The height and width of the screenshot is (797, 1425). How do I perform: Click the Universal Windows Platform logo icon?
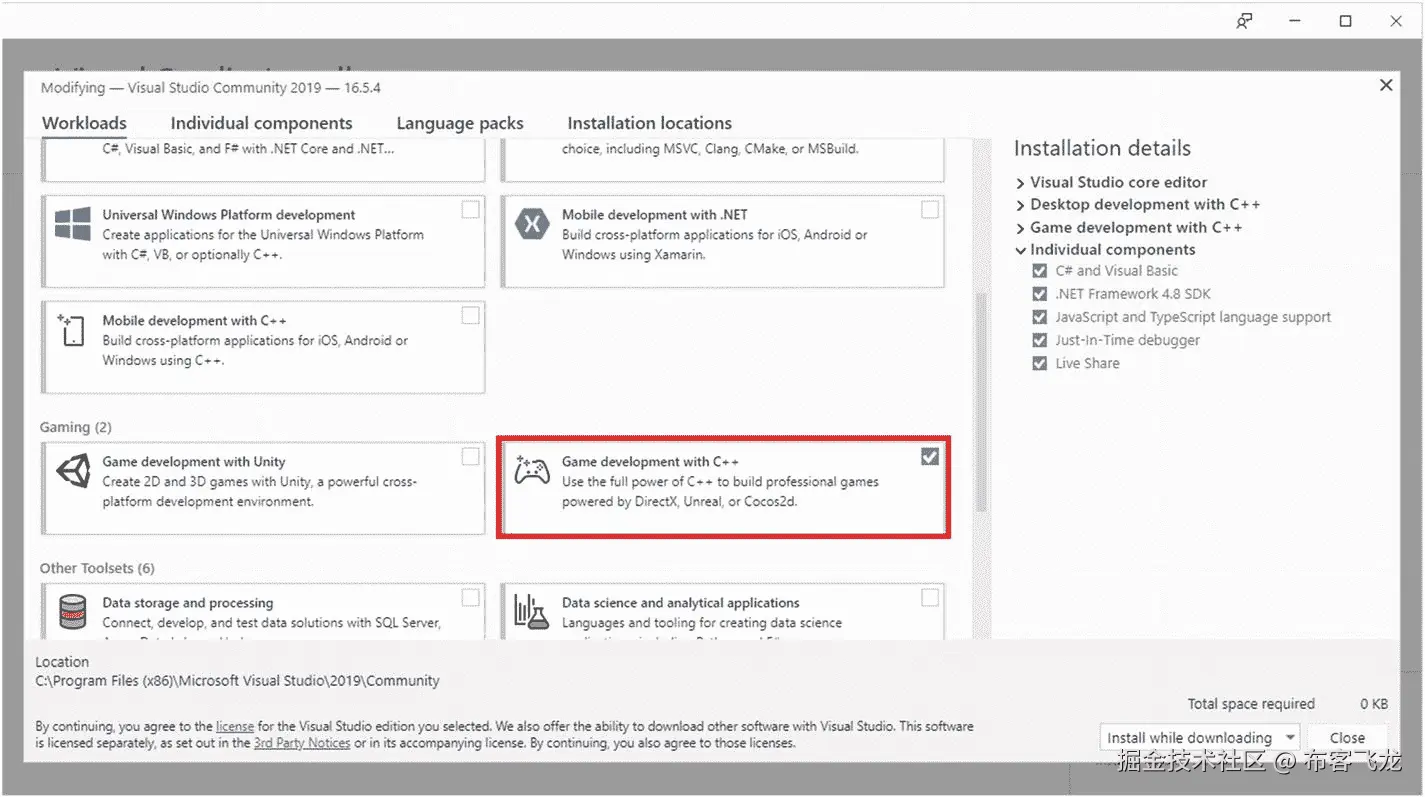[x=72, y=224]
